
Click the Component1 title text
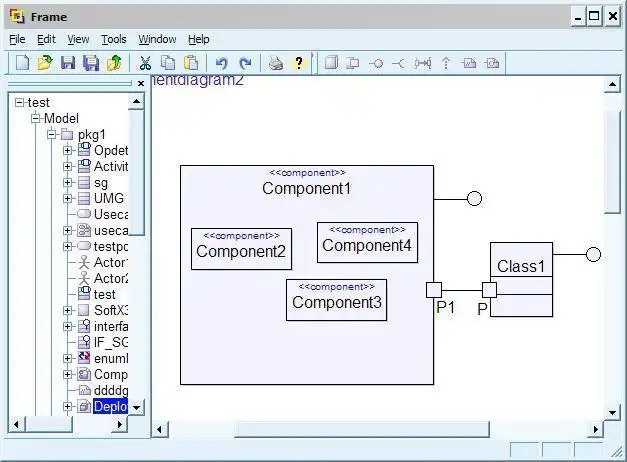tap(307, 188)
